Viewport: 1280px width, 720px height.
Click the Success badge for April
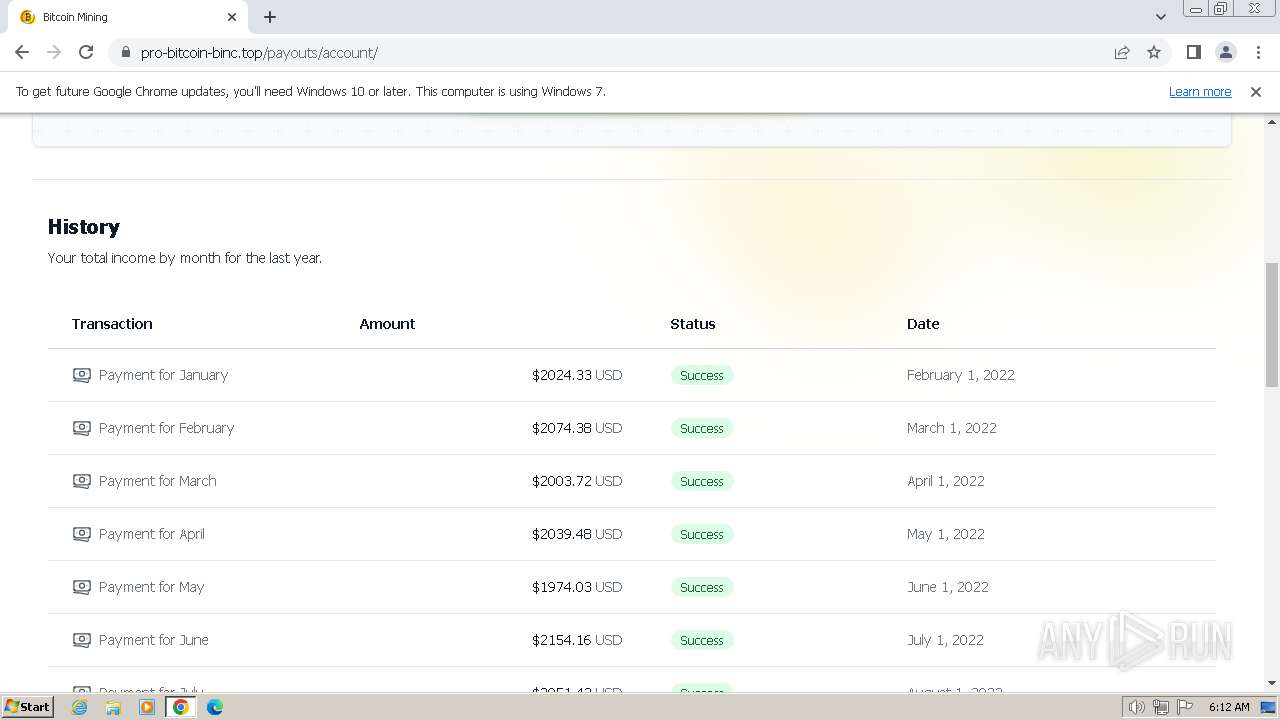pyautogui.click(x=702, y=534)
